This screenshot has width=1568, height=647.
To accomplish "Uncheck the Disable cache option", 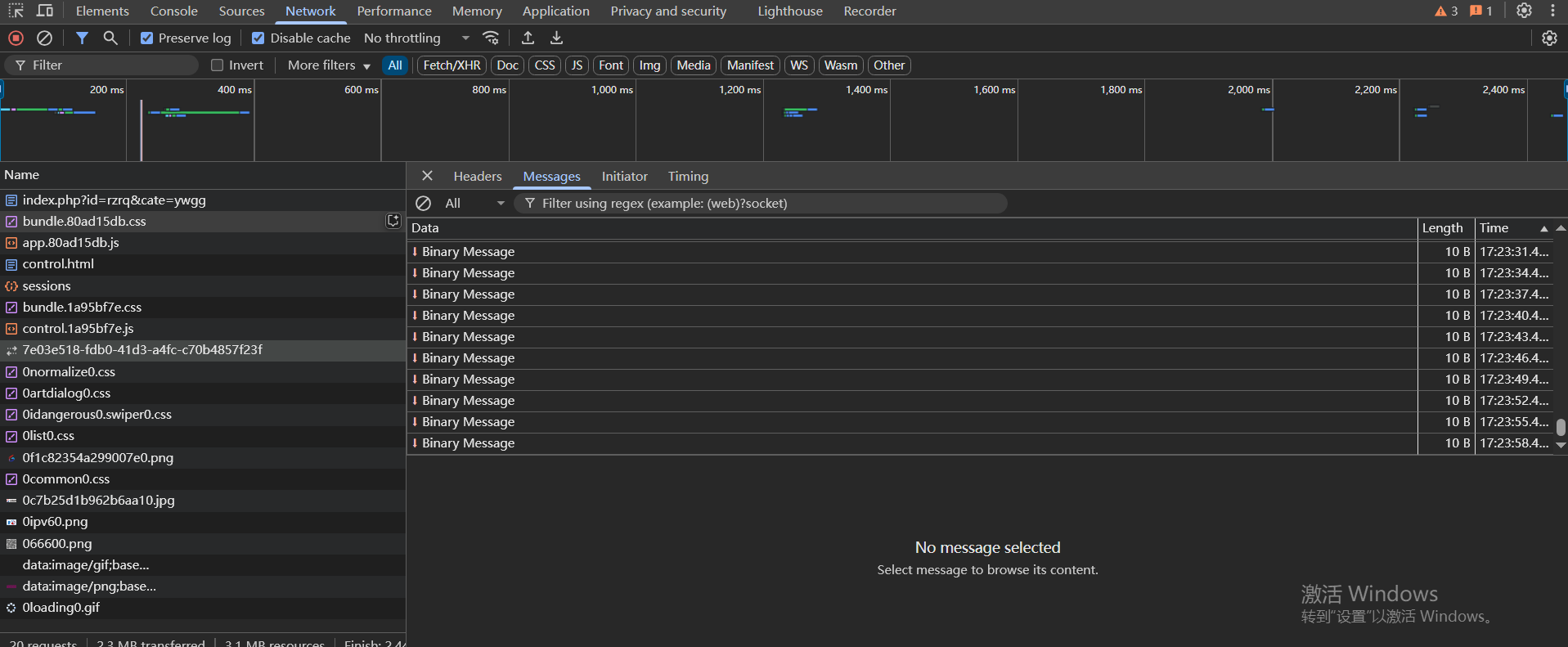I will (258, 38).
